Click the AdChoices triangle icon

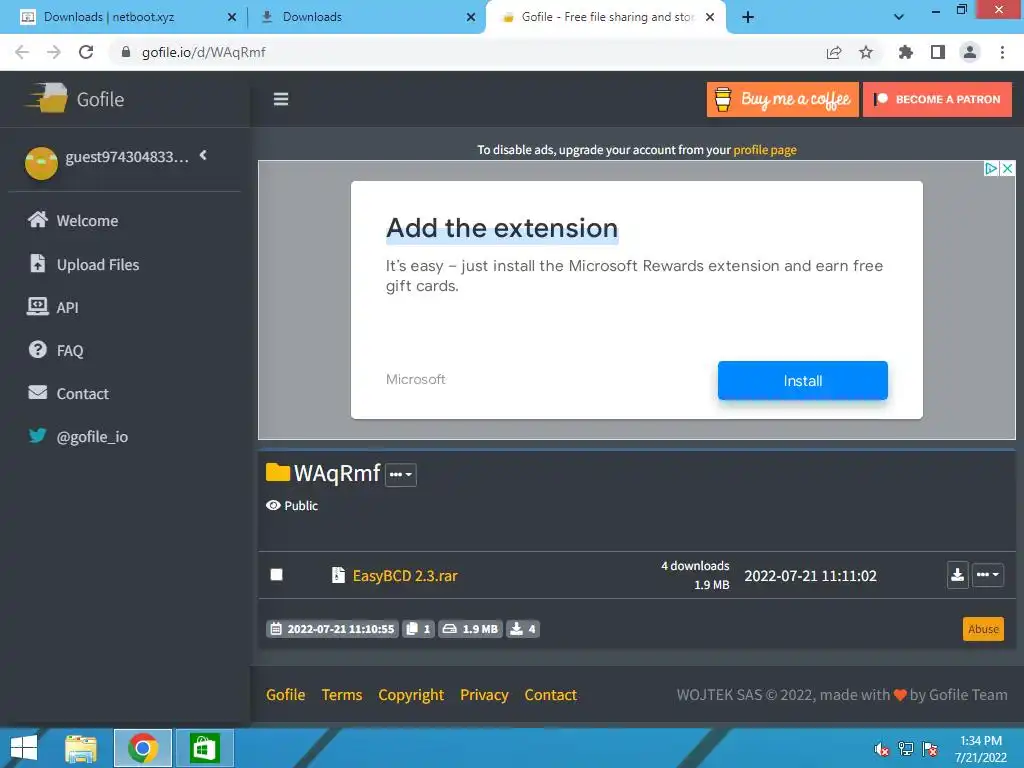991,168
